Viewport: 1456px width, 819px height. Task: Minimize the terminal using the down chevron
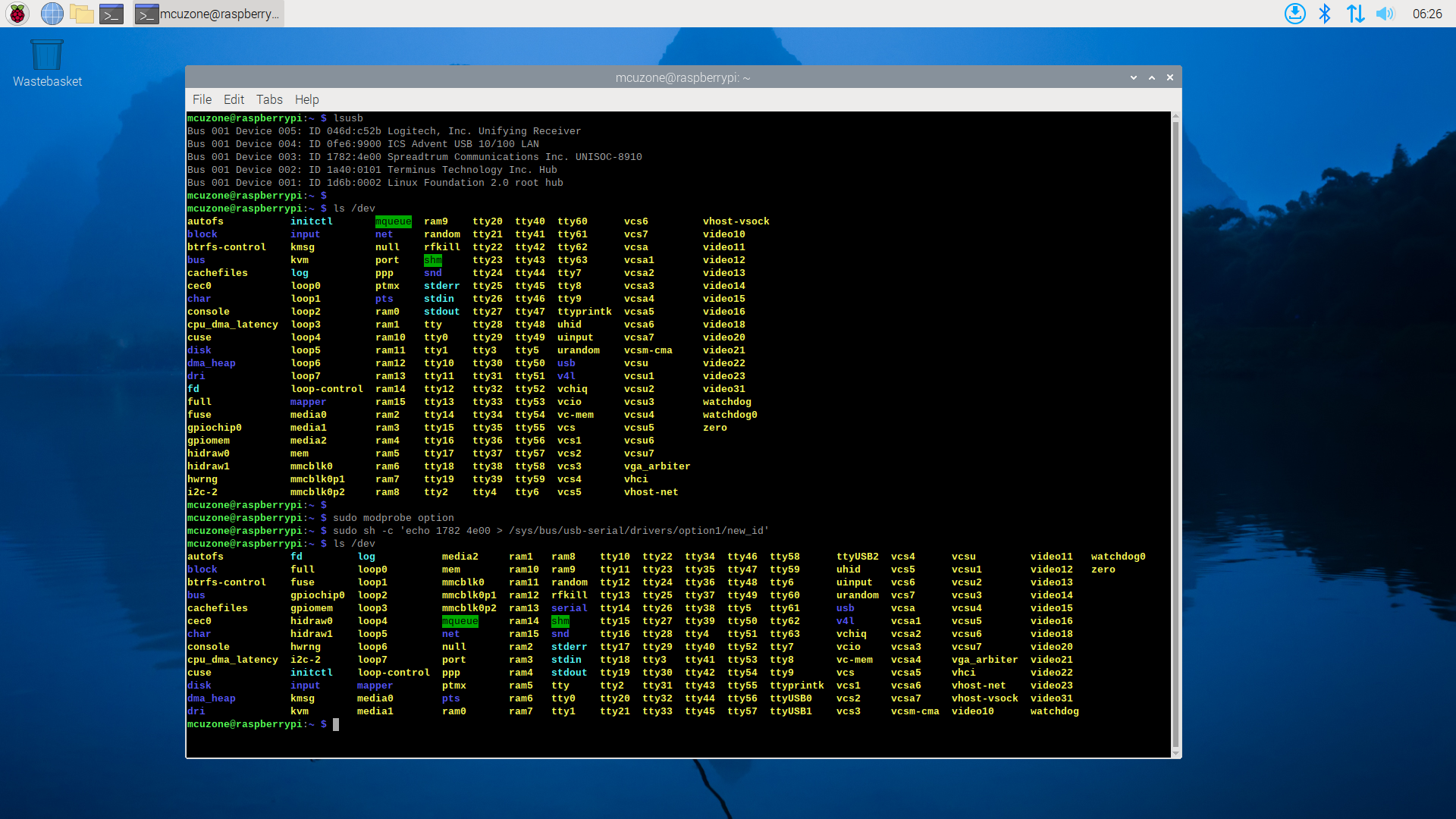click(1134, 77)
